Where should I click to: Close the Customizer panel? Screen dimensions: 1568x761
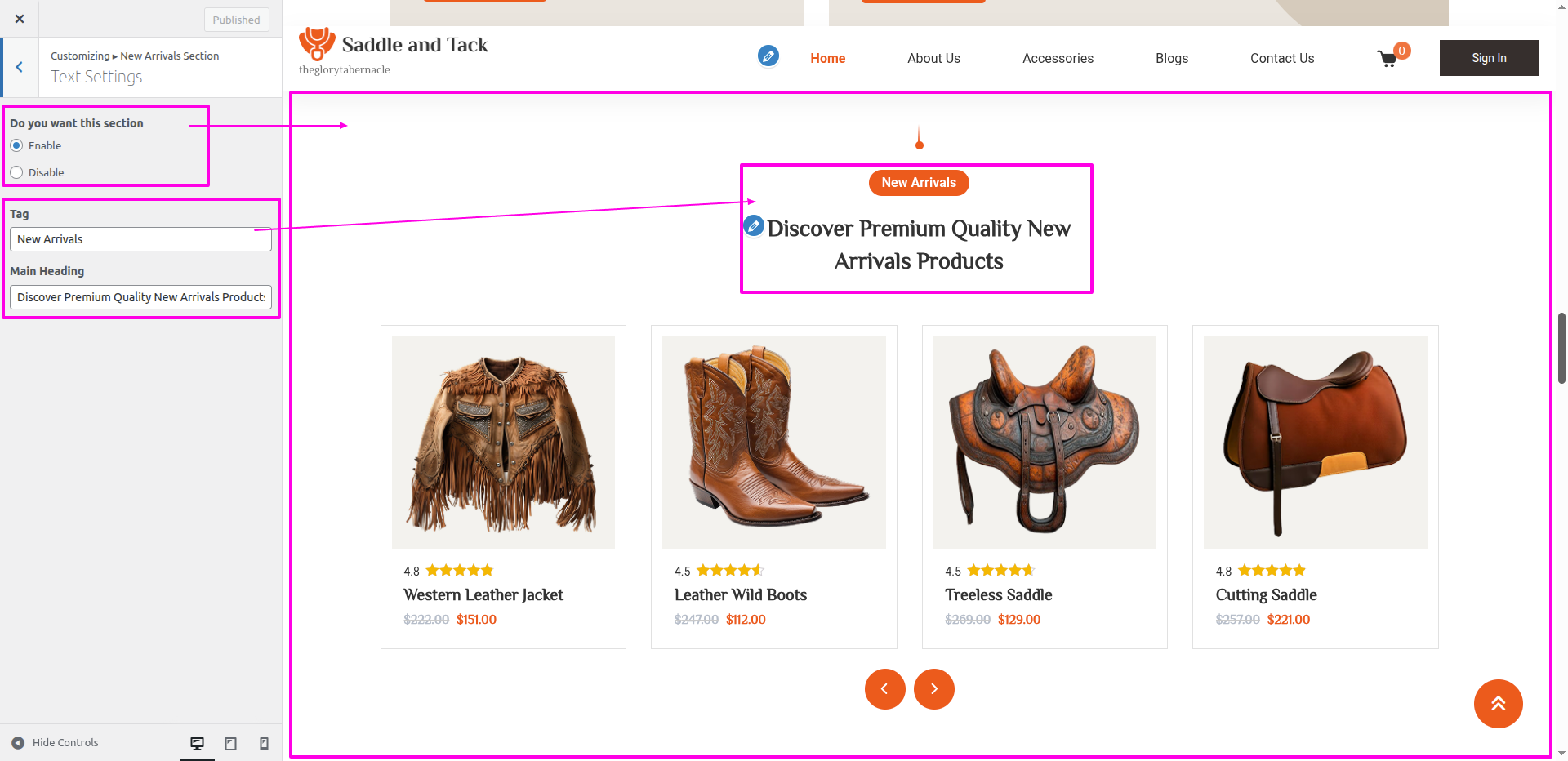click(x=20, y=19)
